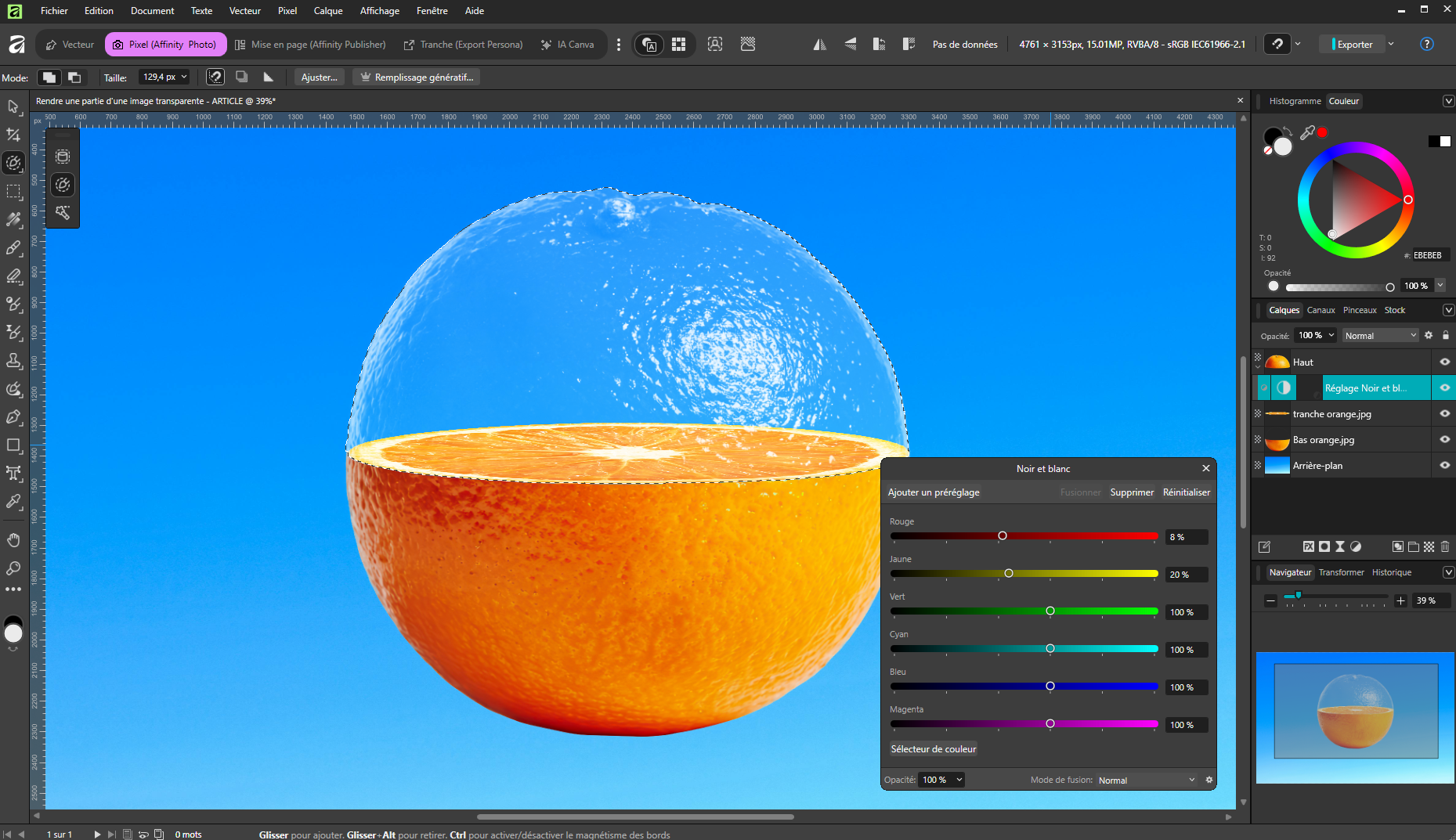
Task: Select the Move tool arrow
Action: 13,106
